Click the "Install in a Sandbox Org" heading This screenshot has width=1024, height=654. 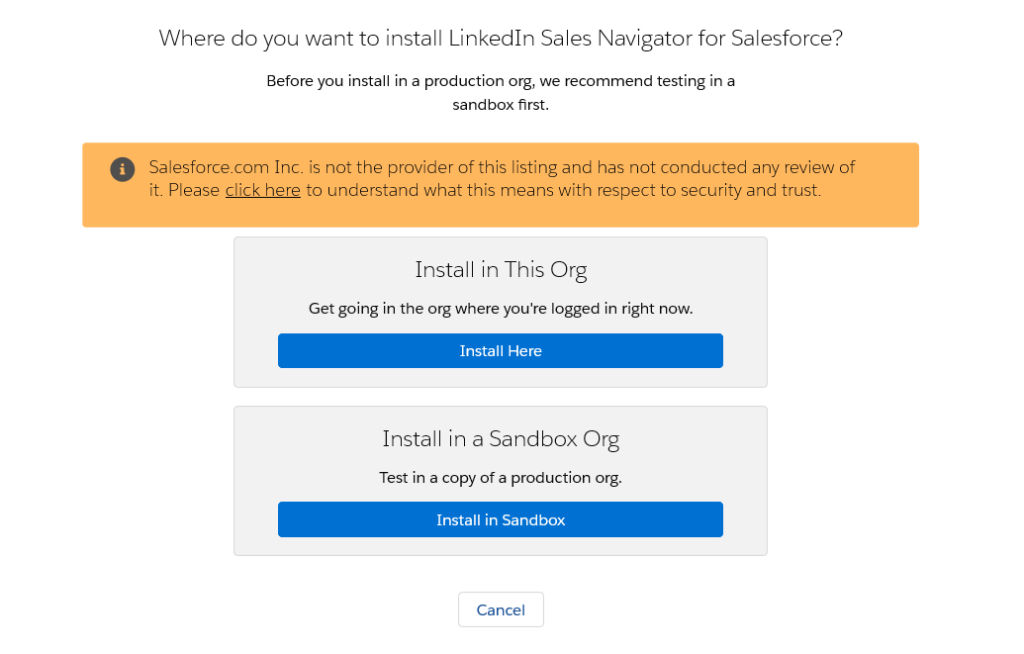click(500, 439)
